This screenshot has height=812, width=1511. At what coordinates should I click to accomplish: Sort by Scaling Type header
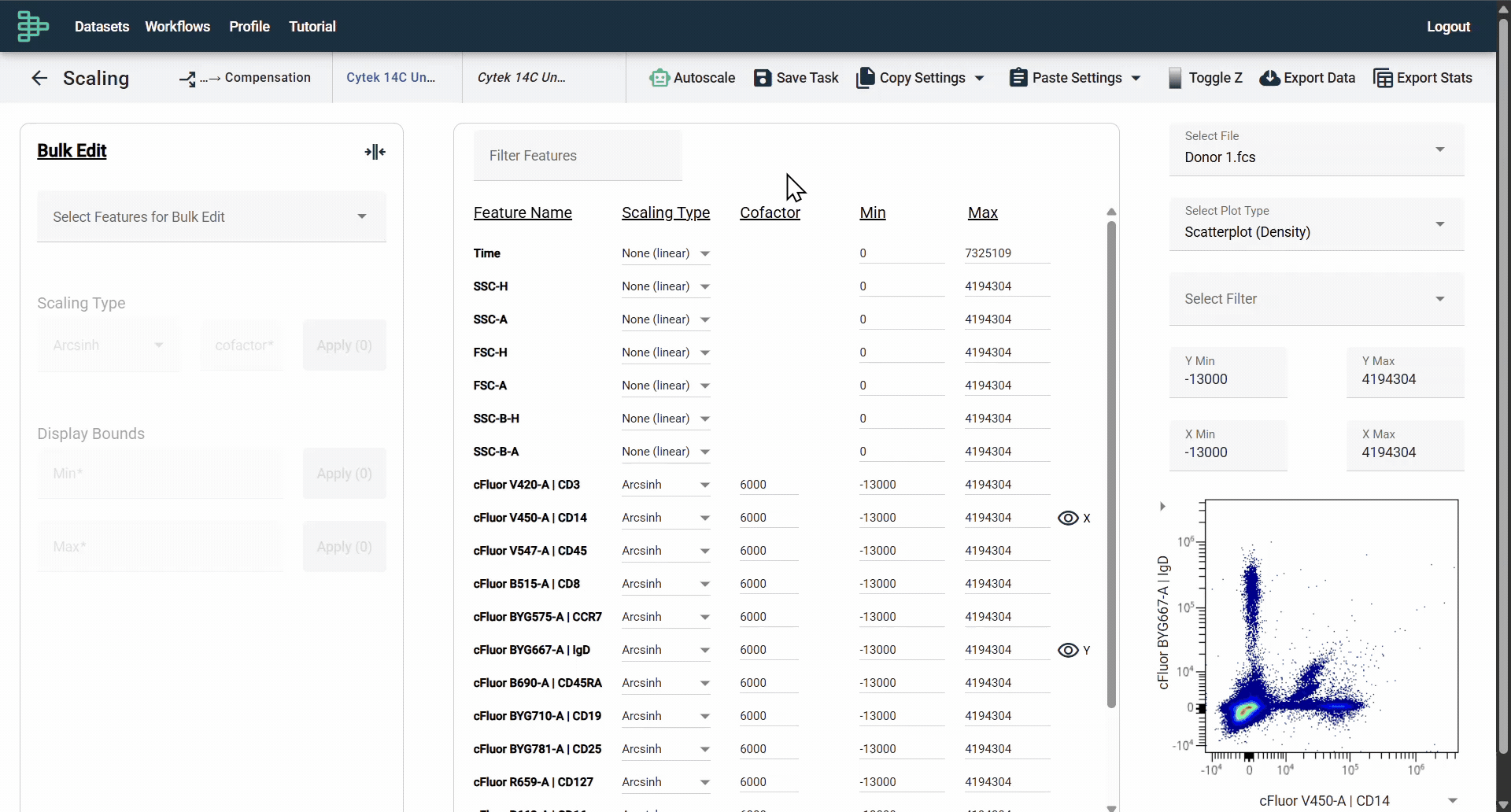pos(666,212)
